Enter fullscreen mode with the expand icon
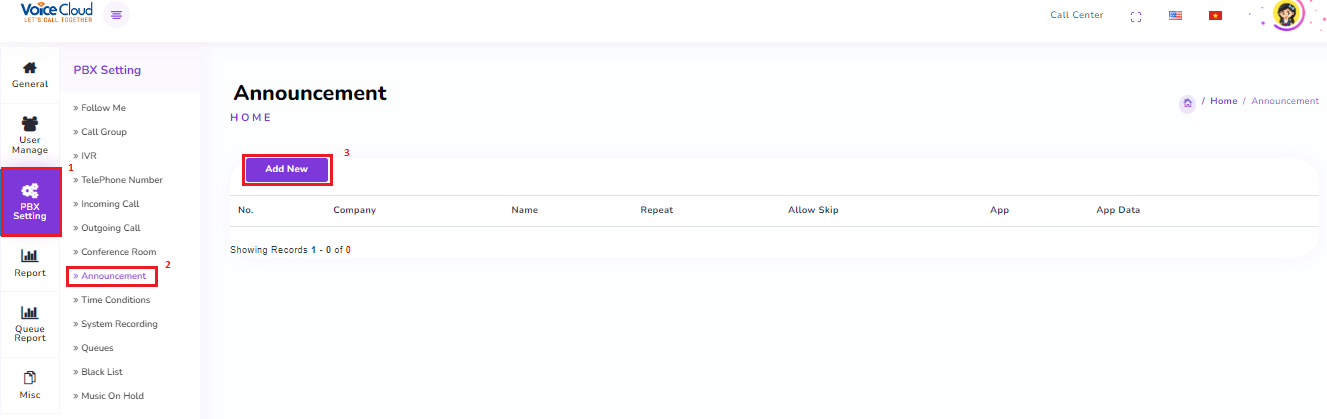The height and width of the screenshot is (419, 1327). (x=1135, y=16)
